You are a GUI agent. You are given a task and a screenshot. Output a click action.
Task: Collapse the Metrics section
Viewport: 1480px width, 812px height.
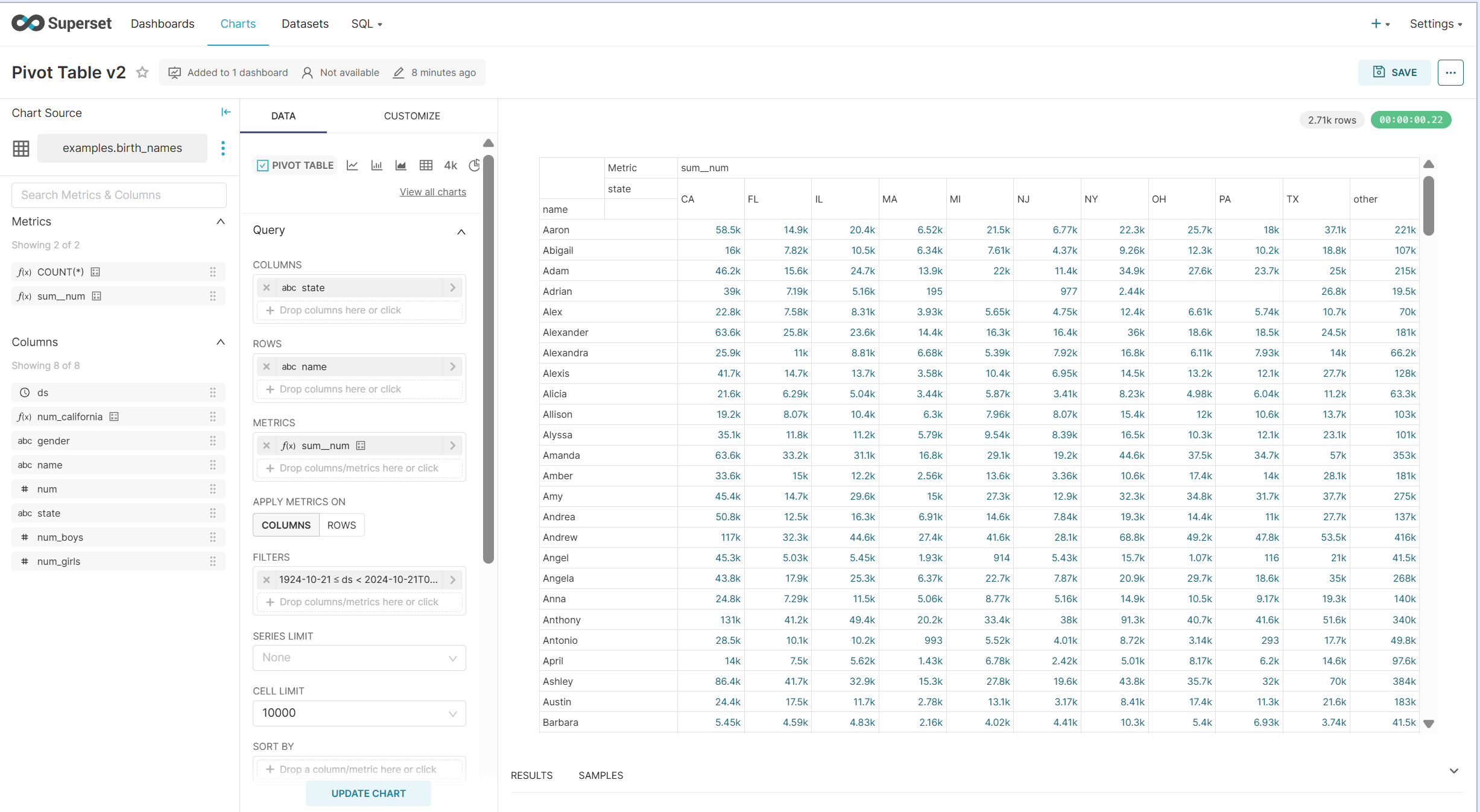[221, 221]
